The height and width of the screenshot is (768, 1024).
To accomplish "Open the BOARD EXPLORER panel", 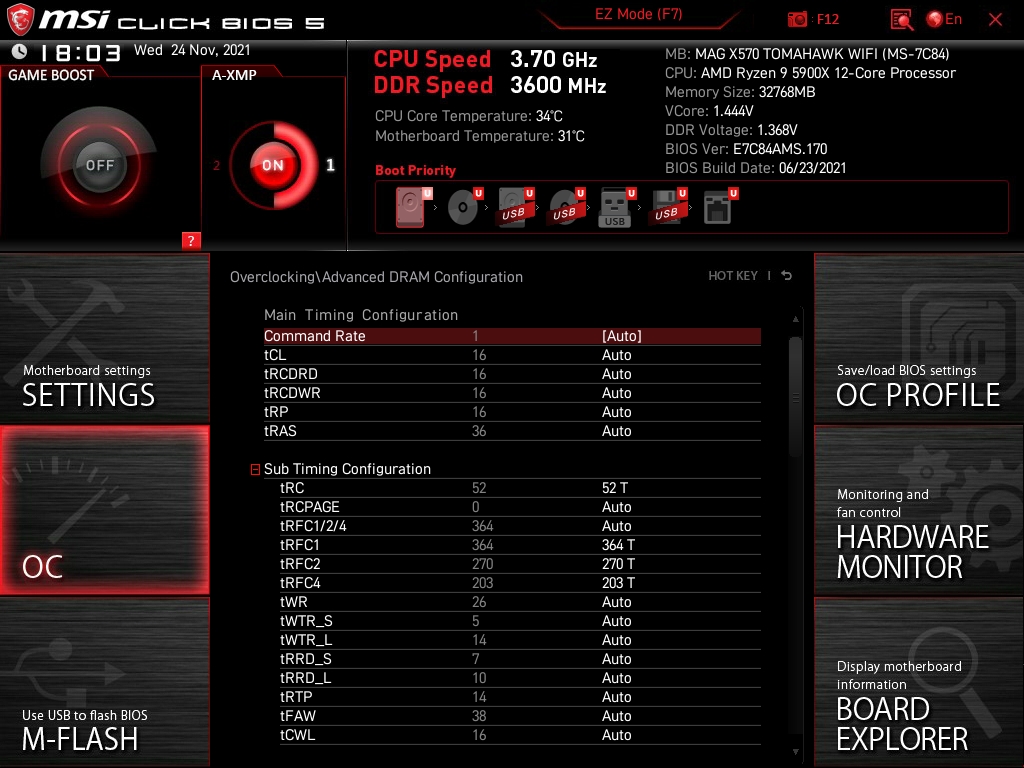I will (x=919, y=682).
